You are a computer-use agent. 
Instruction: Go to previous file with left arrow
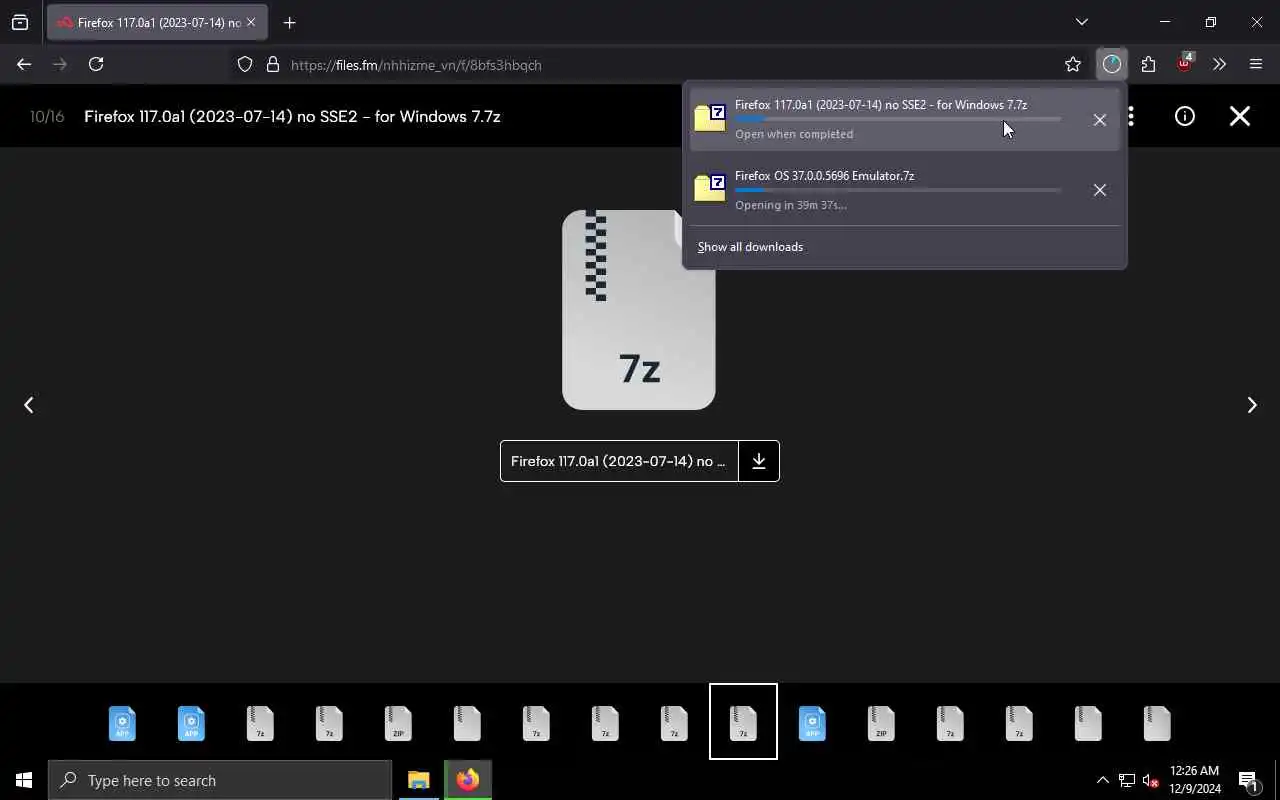(28, 404)
